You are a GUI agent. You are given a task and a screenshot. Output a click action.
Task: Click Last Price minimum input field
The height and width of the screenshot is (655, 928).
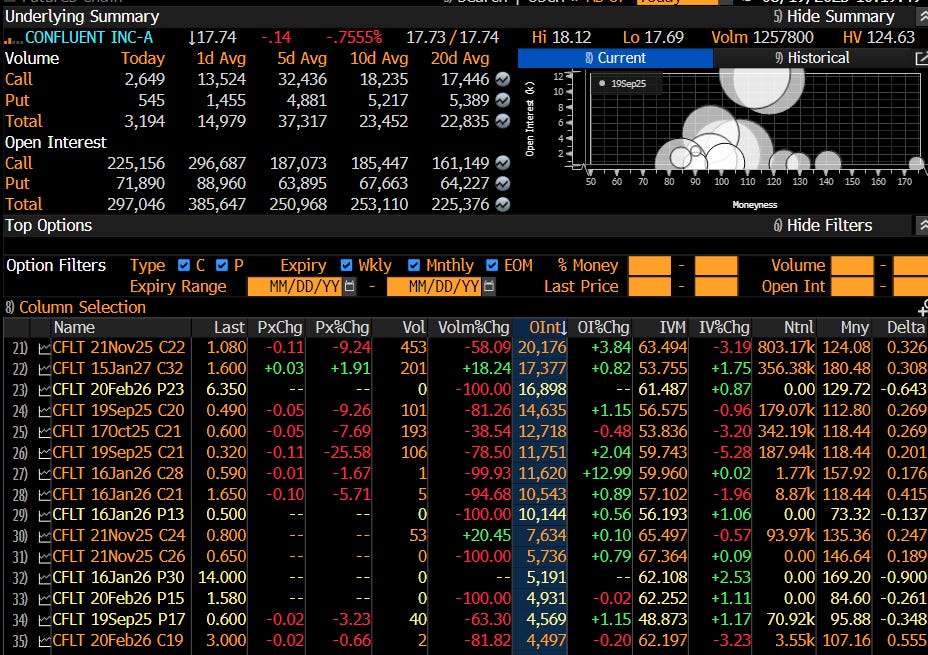[x=649, y=286]
